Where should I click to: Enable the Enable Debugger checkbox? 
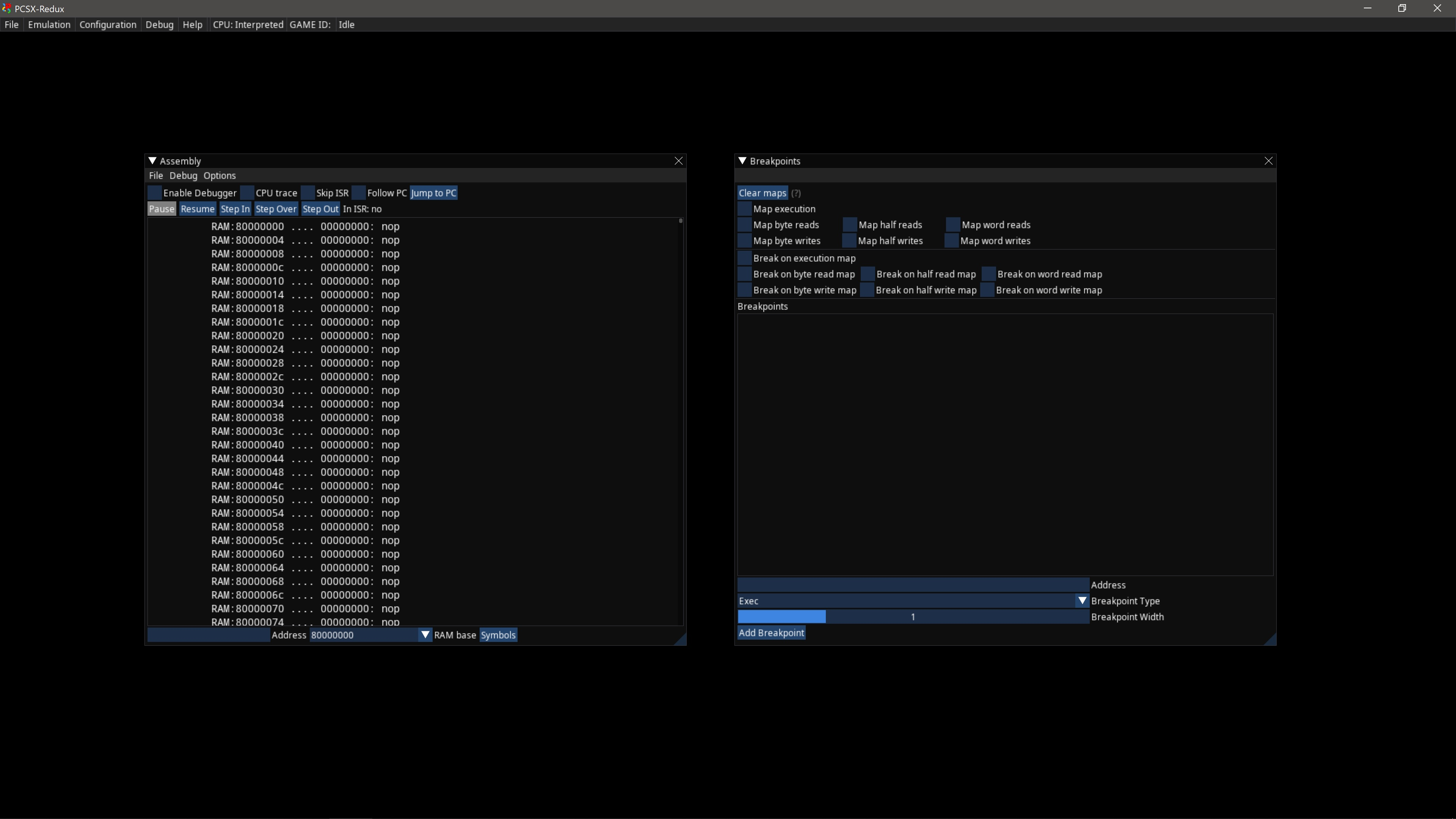pyautogui.click(x=154, y=193)
